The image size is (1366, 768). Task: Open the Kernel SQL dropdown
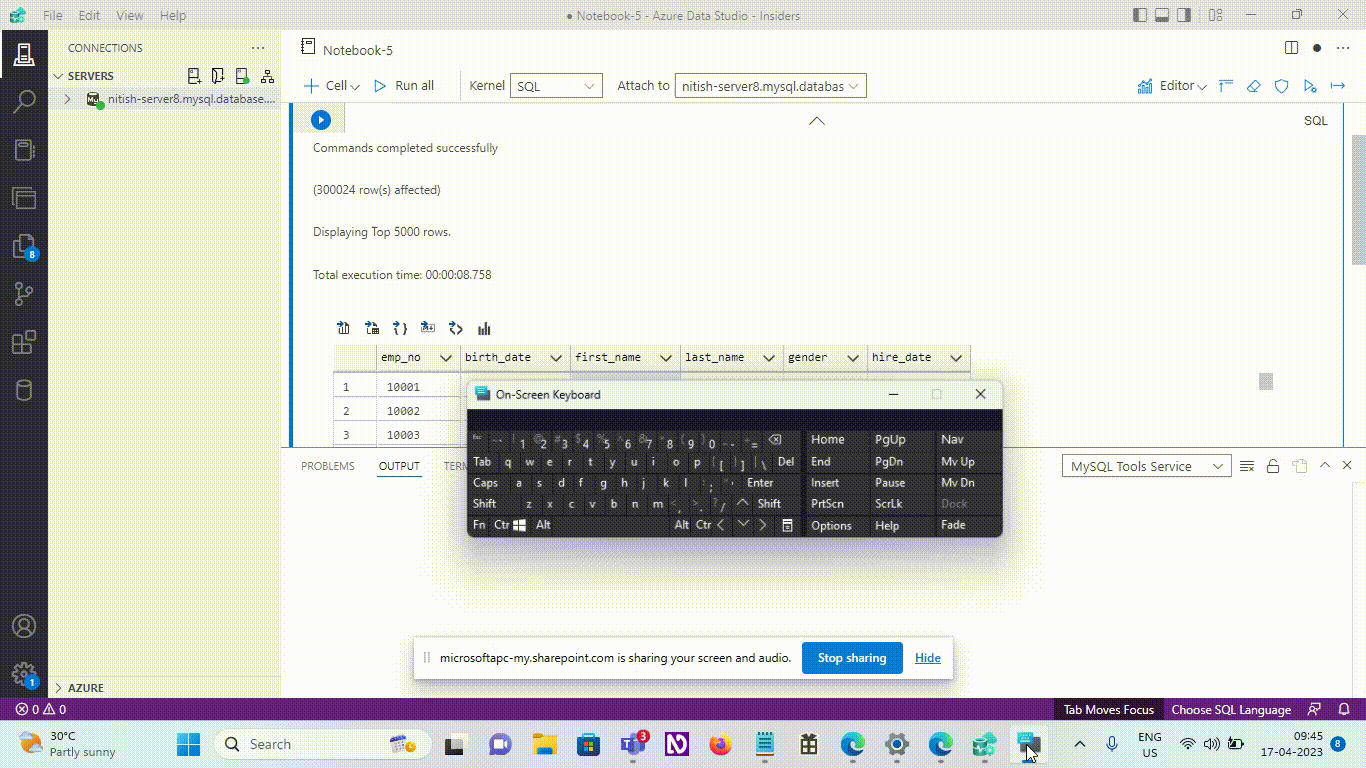coord(556,86)
